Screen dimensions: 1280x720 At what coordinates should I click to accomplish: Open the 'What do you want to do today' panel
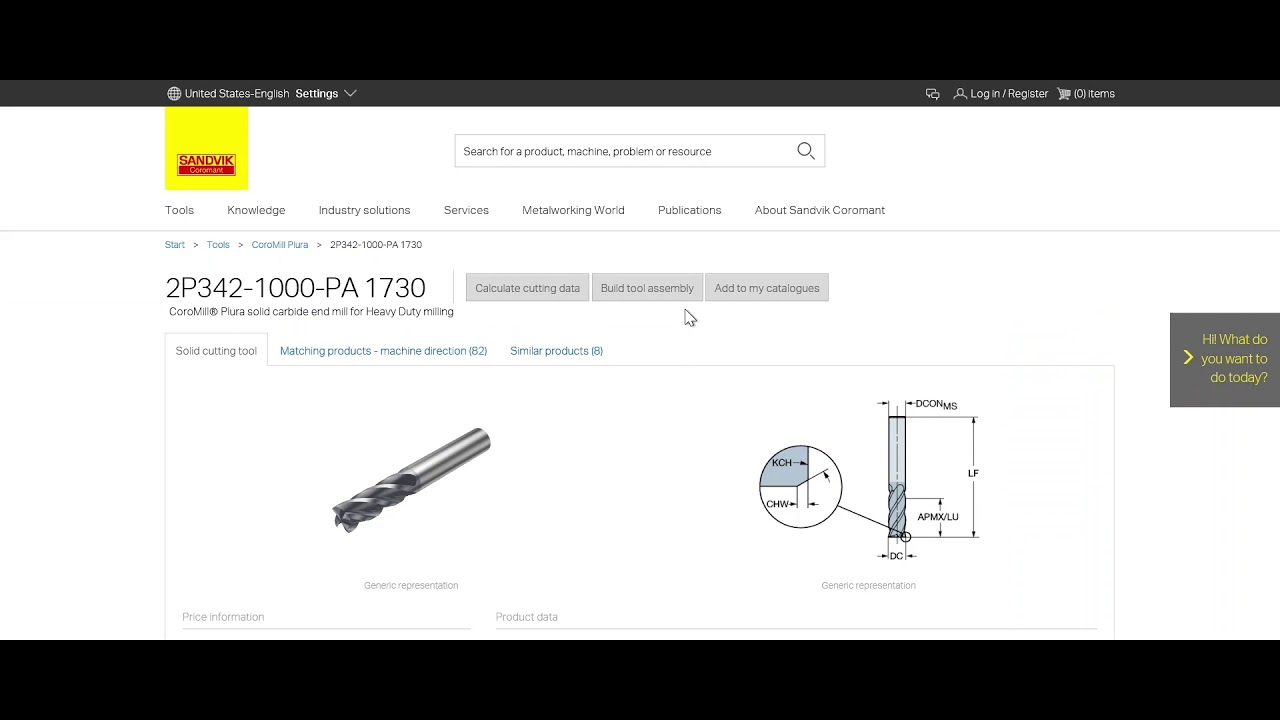[1225, 359]
